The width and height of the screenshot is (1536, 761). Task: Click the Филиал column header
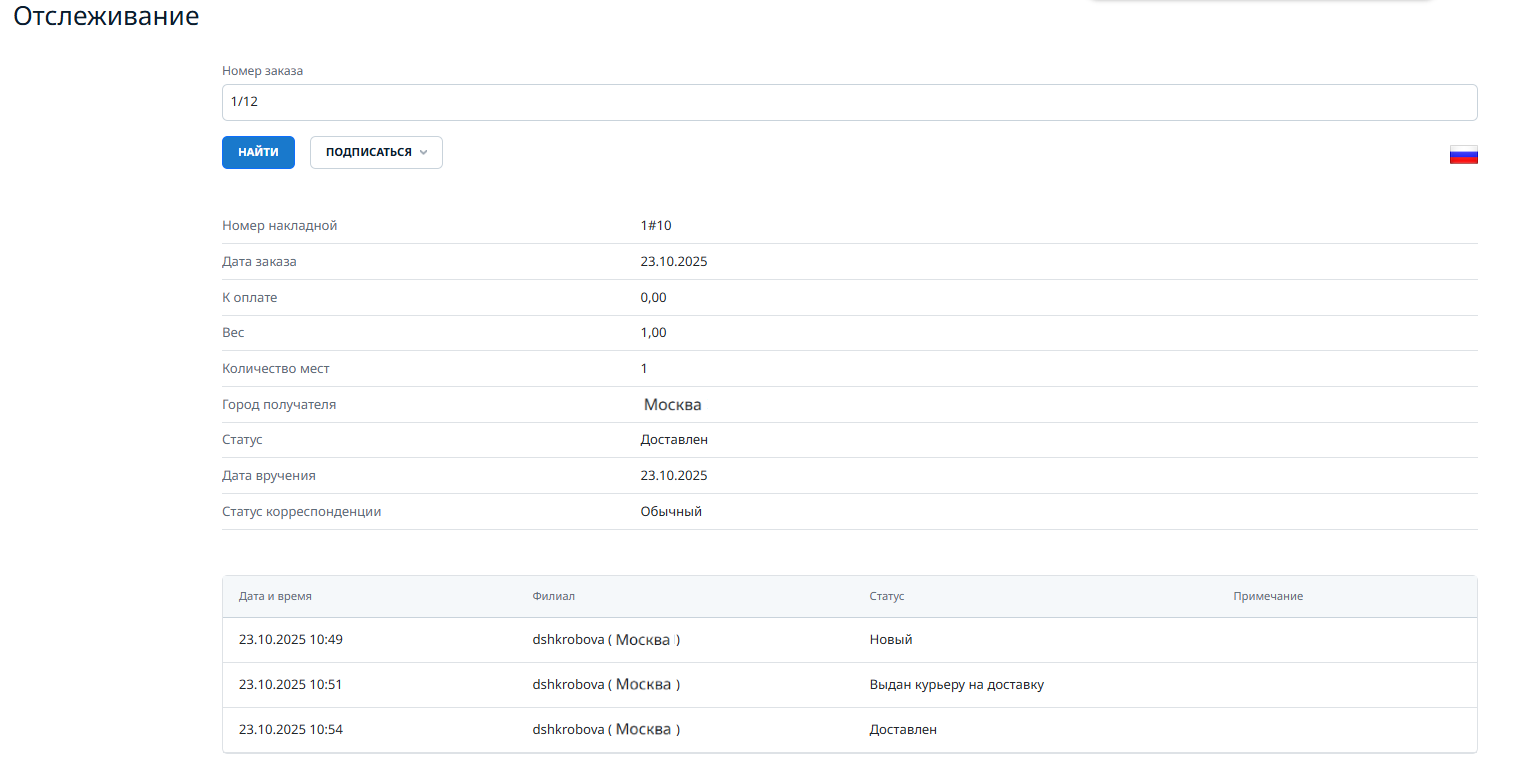(553, 596)
